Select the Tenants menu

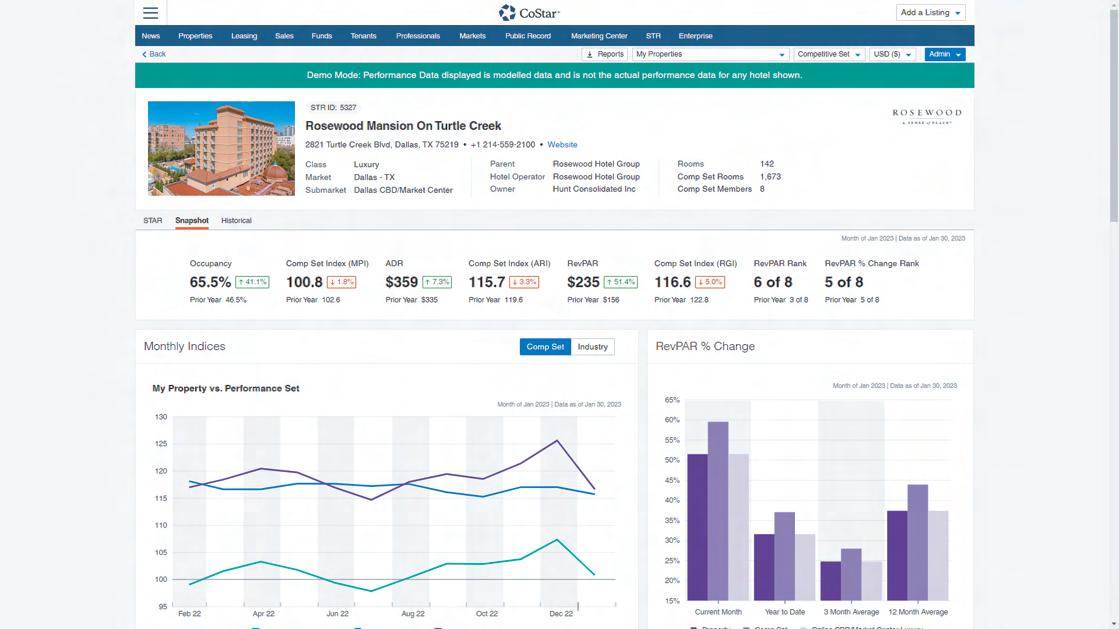click(363, 36)
